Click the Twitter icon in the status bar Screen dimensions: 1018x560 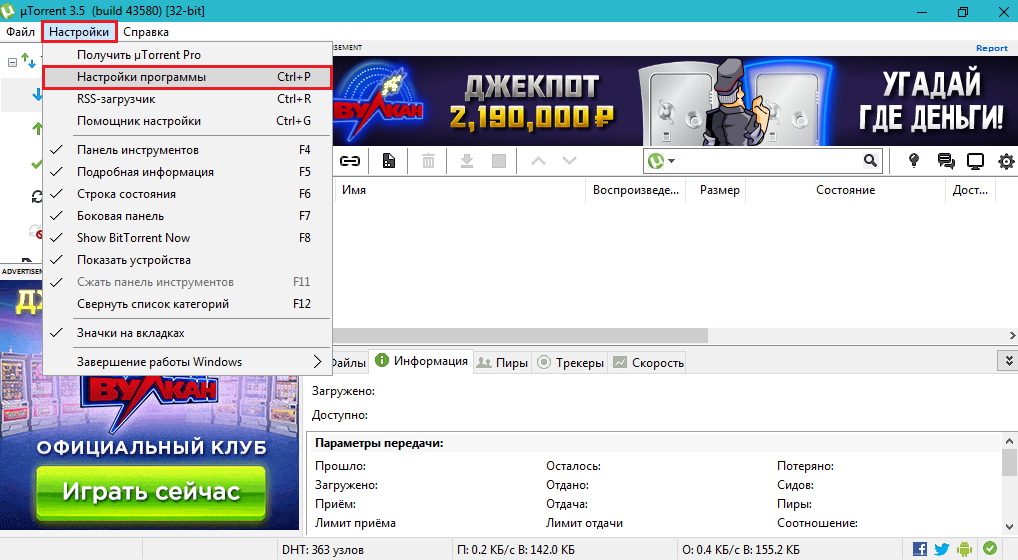click(942, 549)
